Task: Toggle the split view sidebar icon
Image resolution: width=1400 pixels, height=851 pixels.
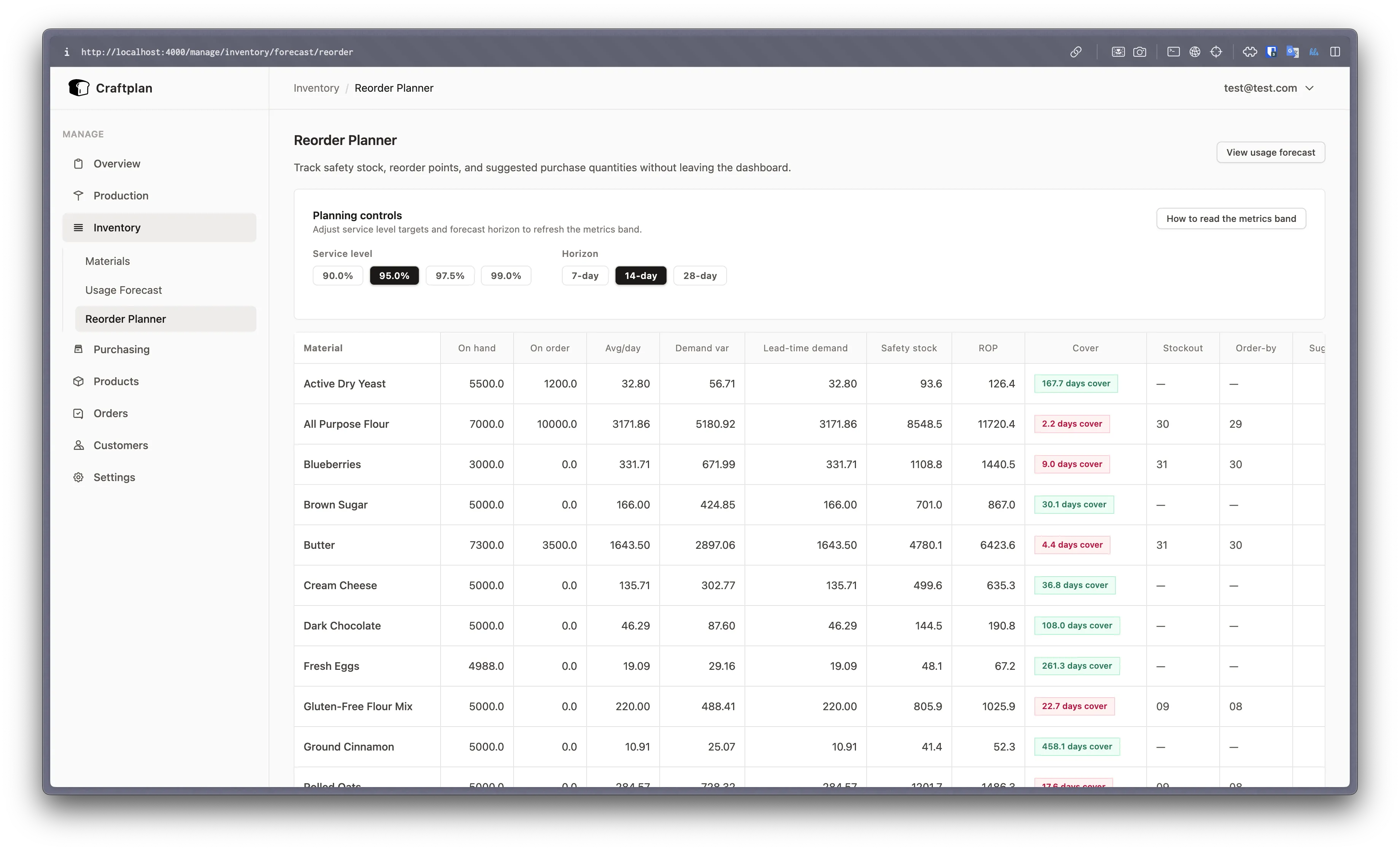Action: coord(1335,52)
